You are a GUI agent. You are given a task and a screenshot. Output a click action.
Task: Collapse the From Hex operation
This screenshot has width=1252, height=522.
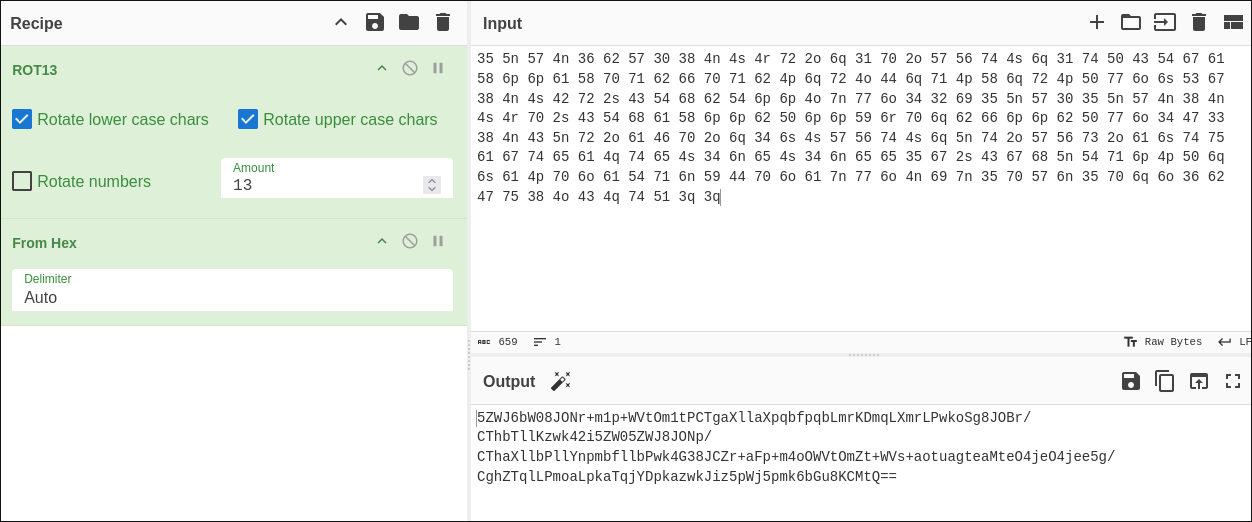tap(382, 241)
